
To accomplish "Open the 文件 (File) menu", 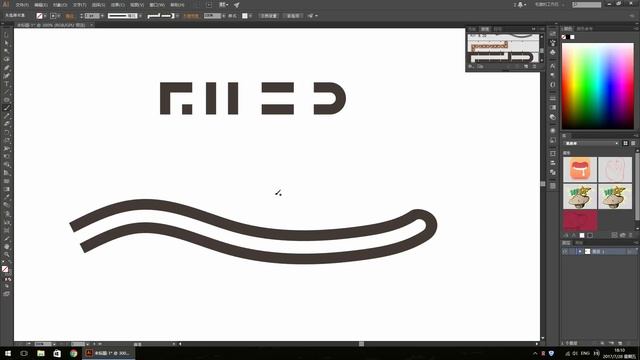I will pyautogui.click(x=22, y=5).
